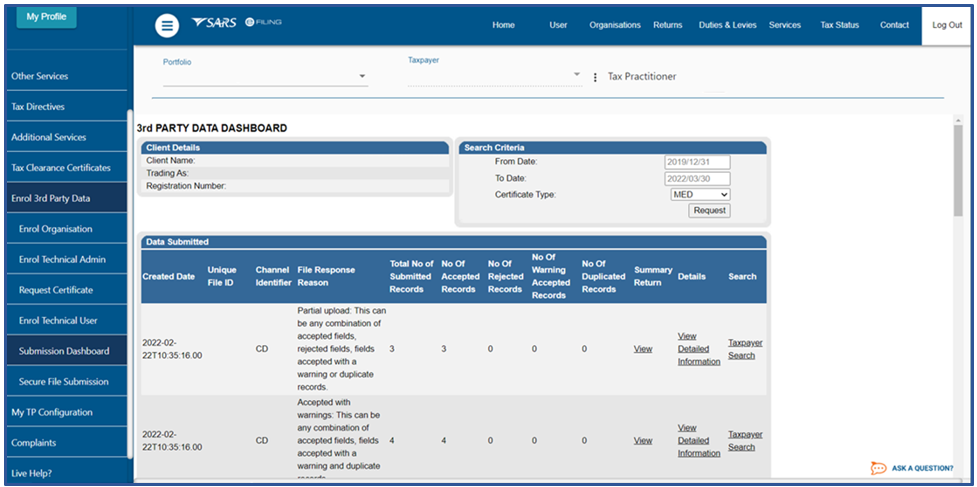The image size is (977, 487).
Task: Open Taxpayer Search link in first row
Action: [744, 349]
